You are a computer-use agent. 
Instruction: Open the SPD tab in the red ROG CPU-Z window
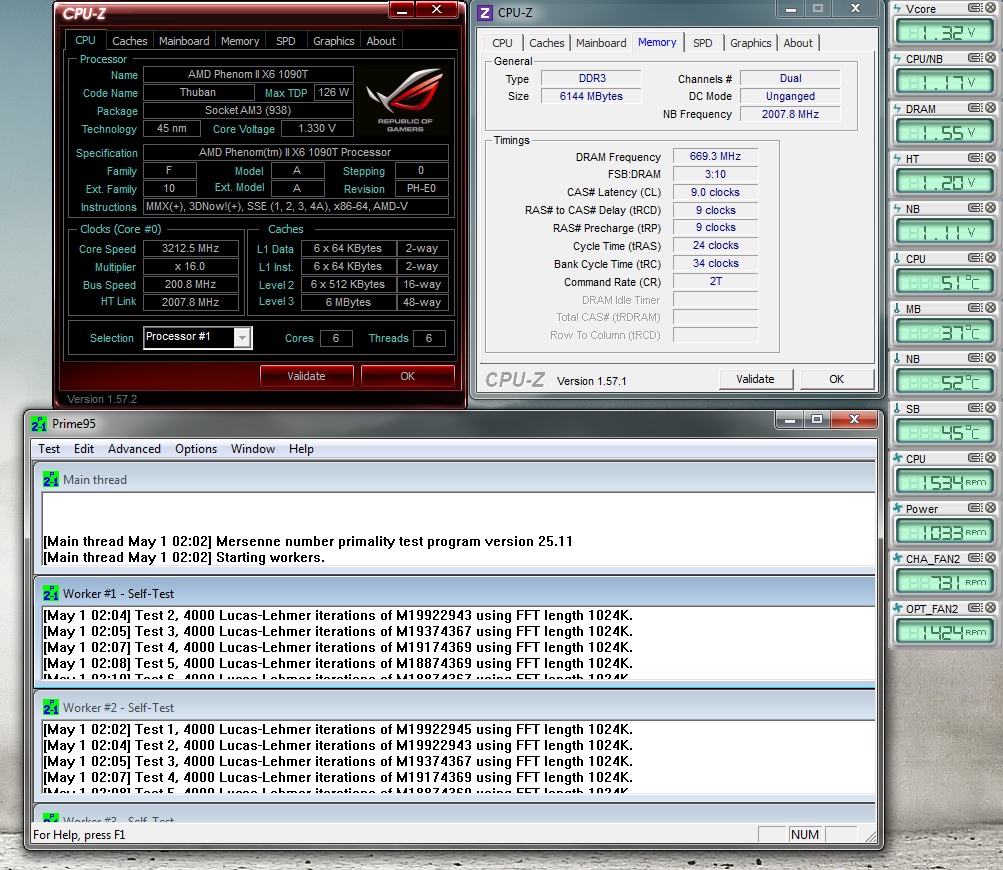286,41
